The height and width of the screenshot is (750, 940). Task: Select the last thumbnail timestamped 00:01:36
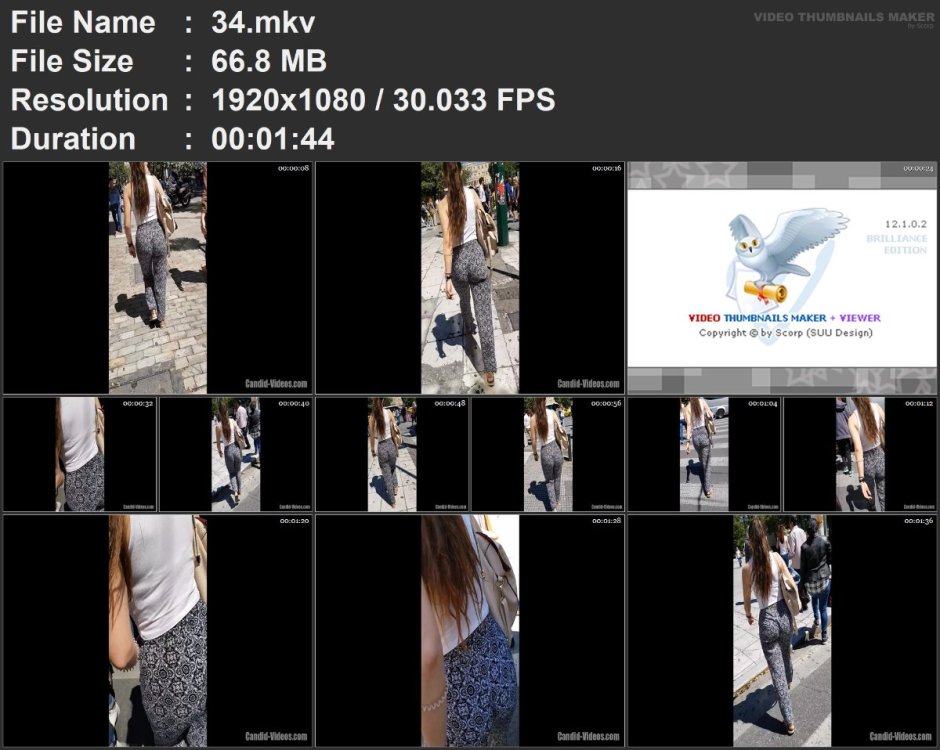pos(782,630)
